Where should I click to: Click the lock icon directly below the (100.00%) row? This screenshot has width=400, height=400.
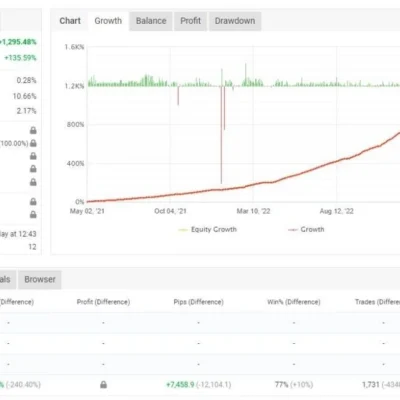33,156
